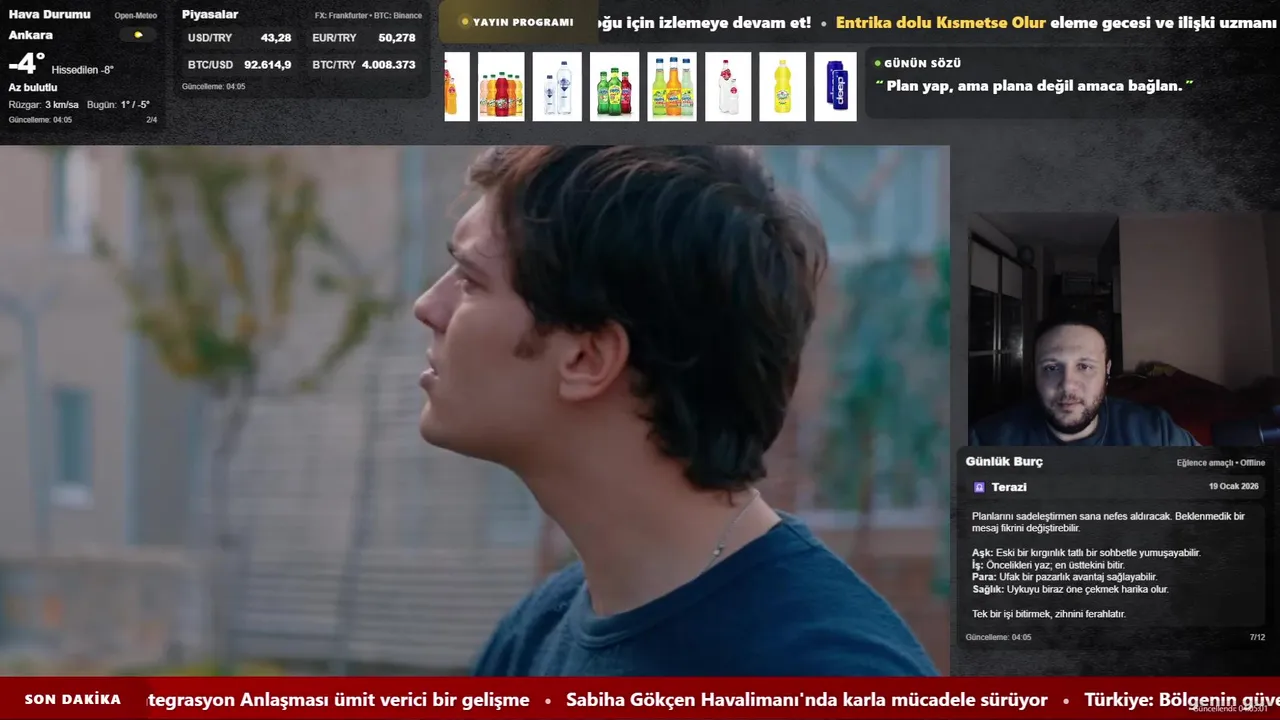Click the -4° temperature reading

pos(27,65)
